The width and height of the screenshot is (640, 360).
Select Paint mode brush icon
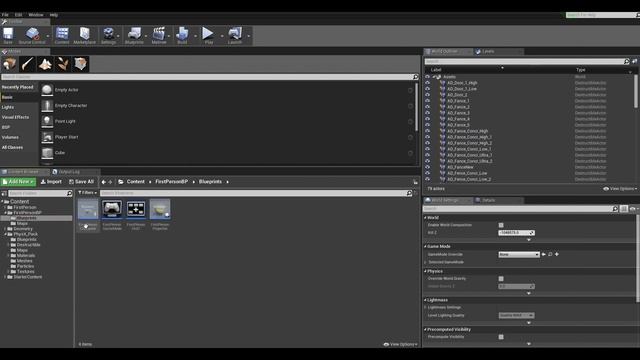coord(27,64)
